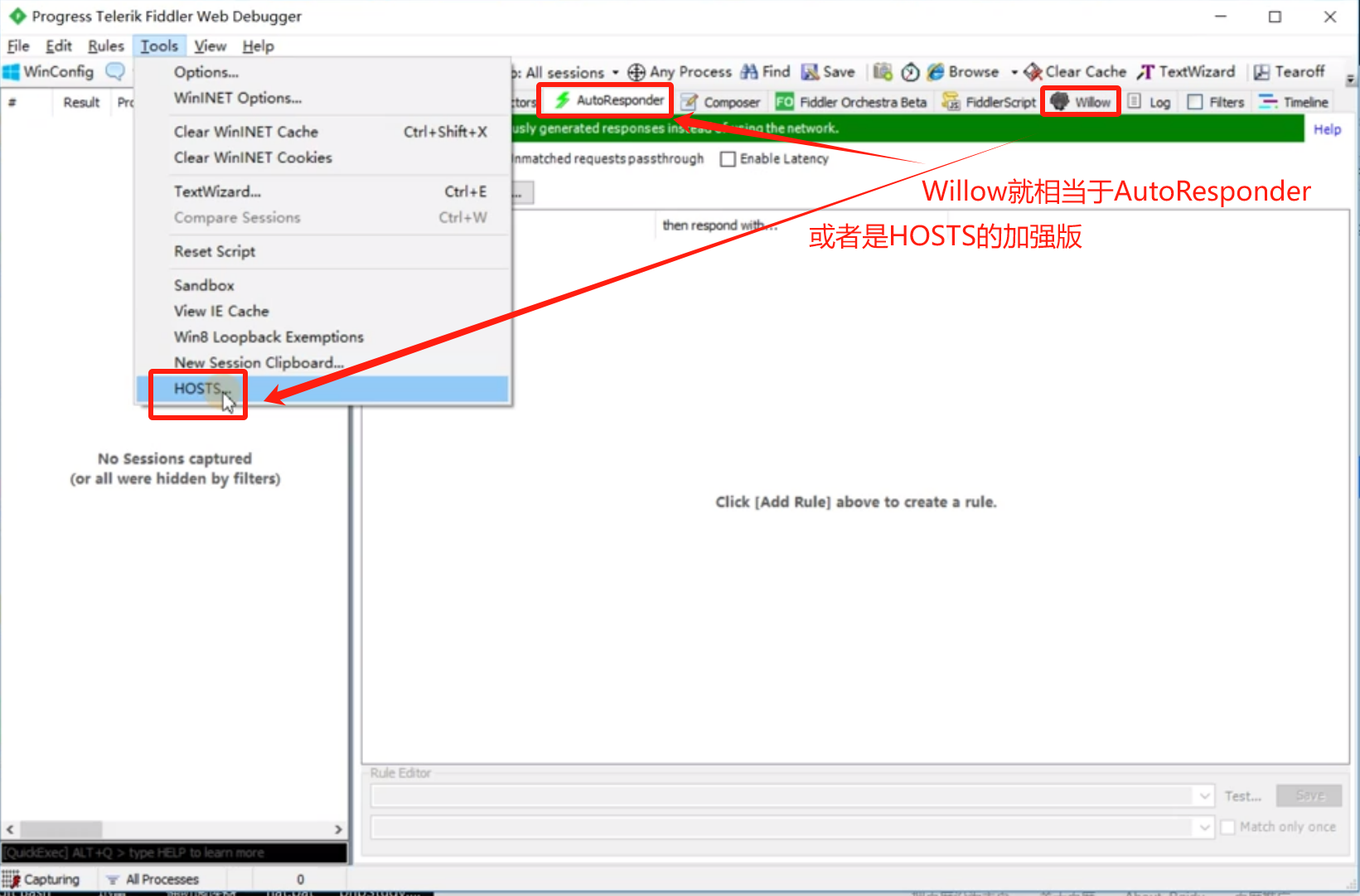Open the File menu
This screenshot has width=1360, height=896.
click(x=18, y=46)
